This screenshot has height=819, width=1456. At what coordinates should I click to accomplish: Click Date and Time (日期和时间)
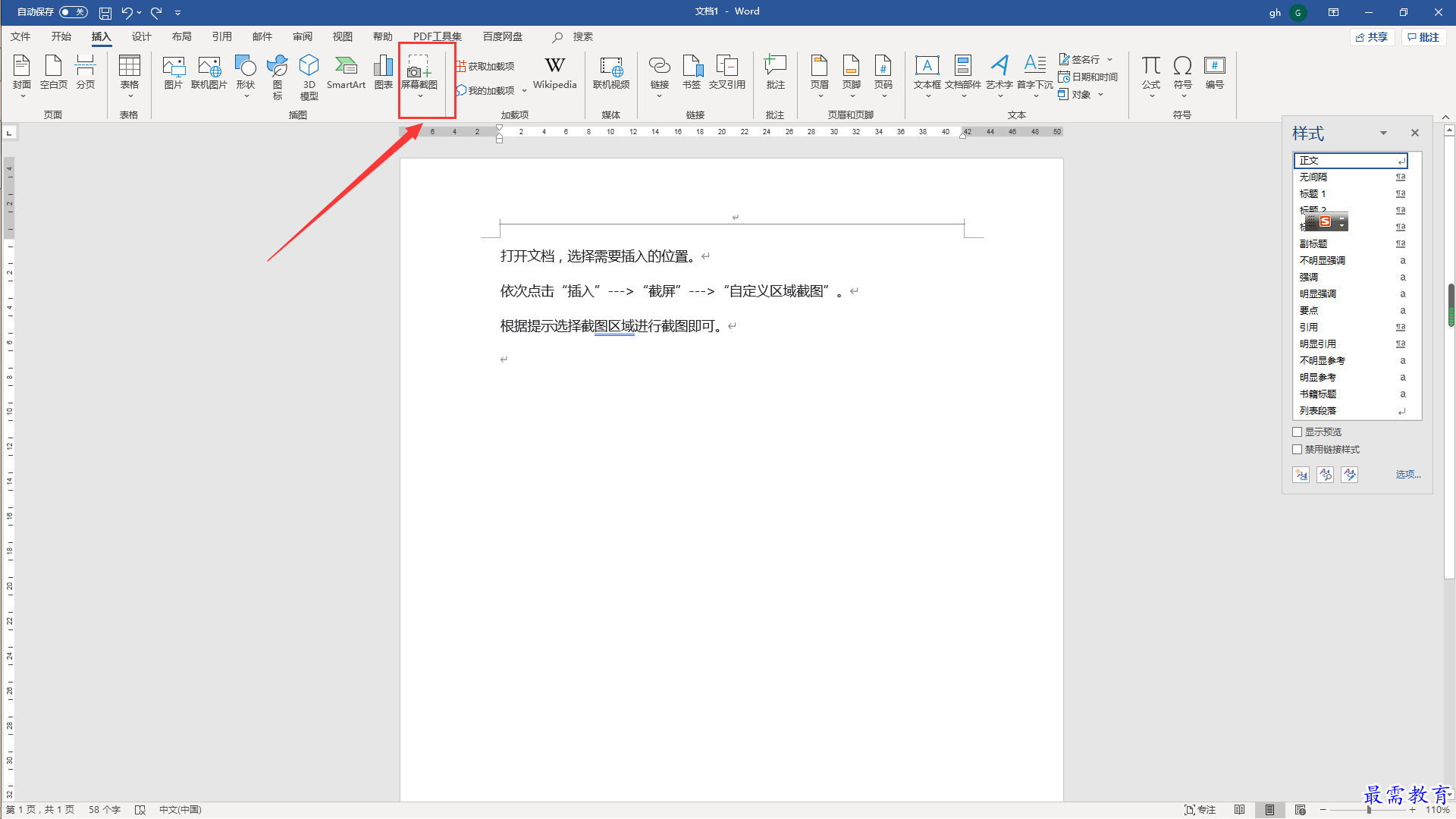tap(1088, 77)
